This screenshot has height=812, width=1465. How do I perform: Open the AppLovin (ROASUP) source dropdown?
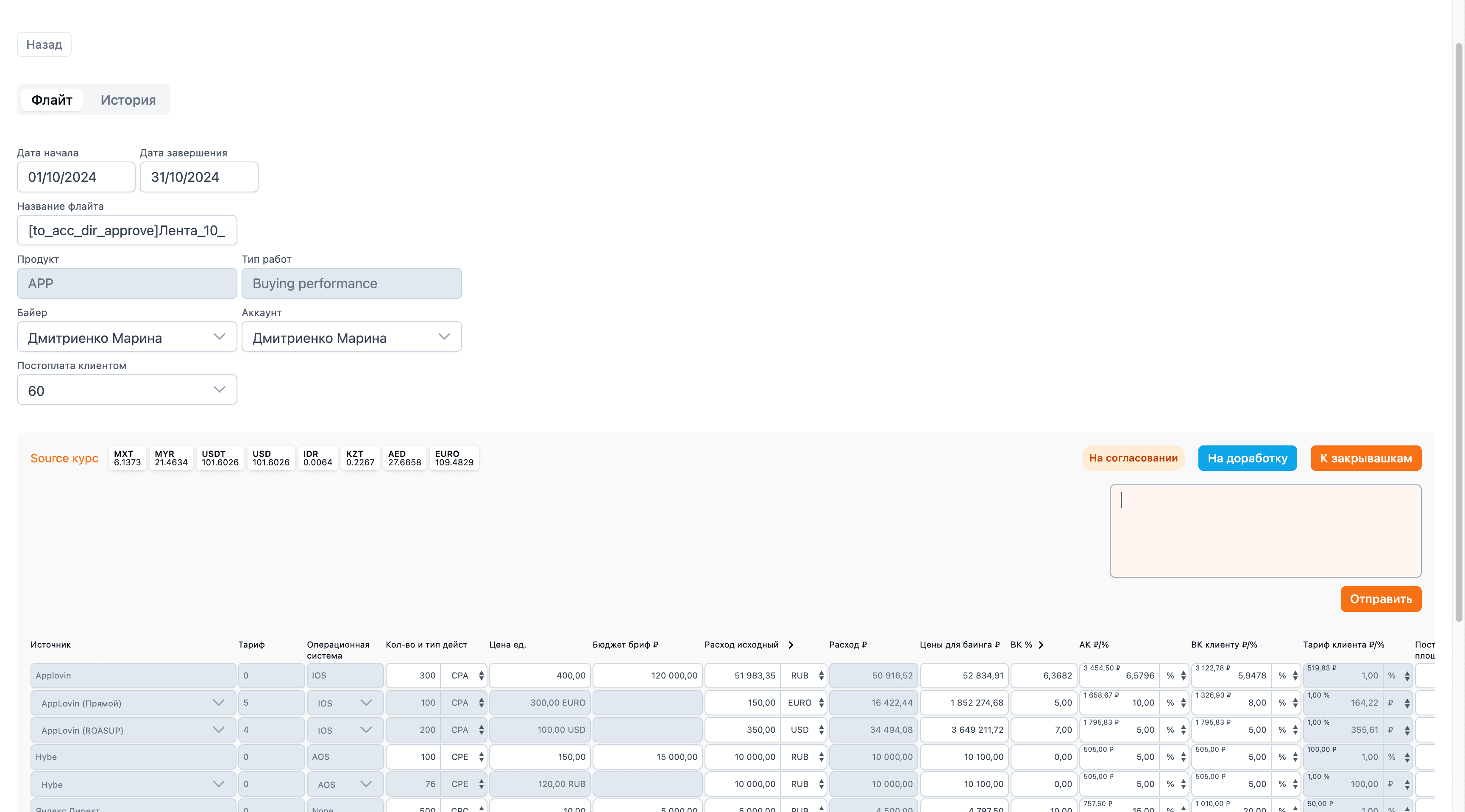pos(133,730)
